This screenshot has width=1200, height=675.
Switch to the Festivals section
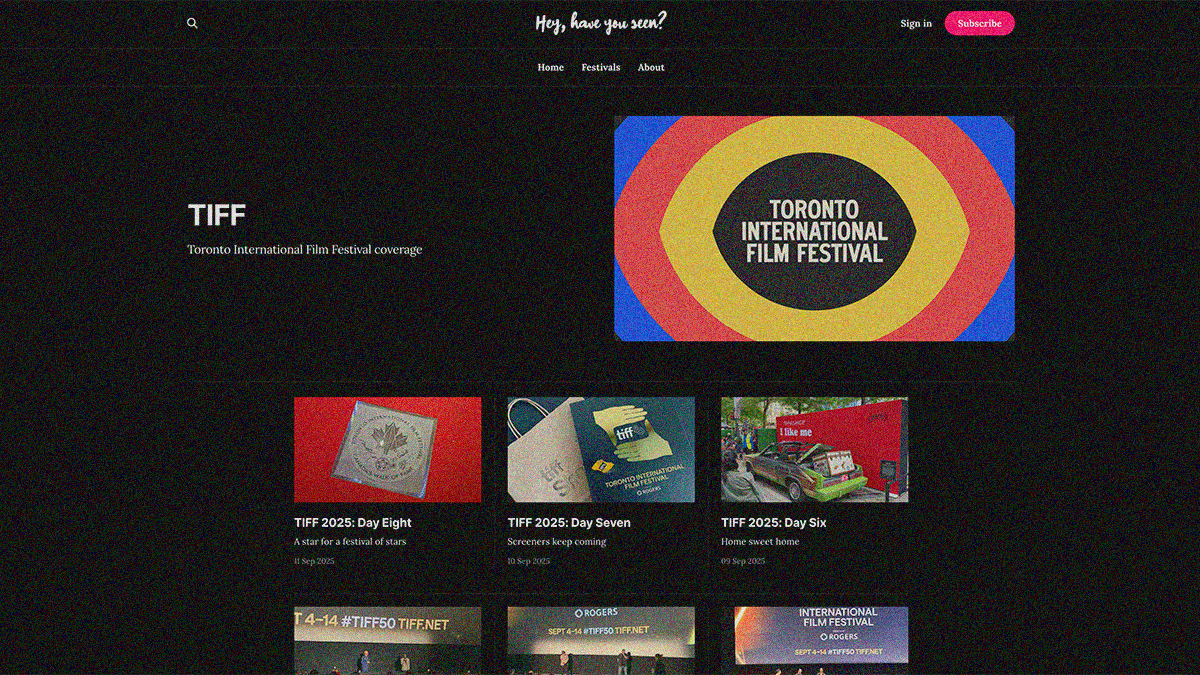[x=600, y=67]
